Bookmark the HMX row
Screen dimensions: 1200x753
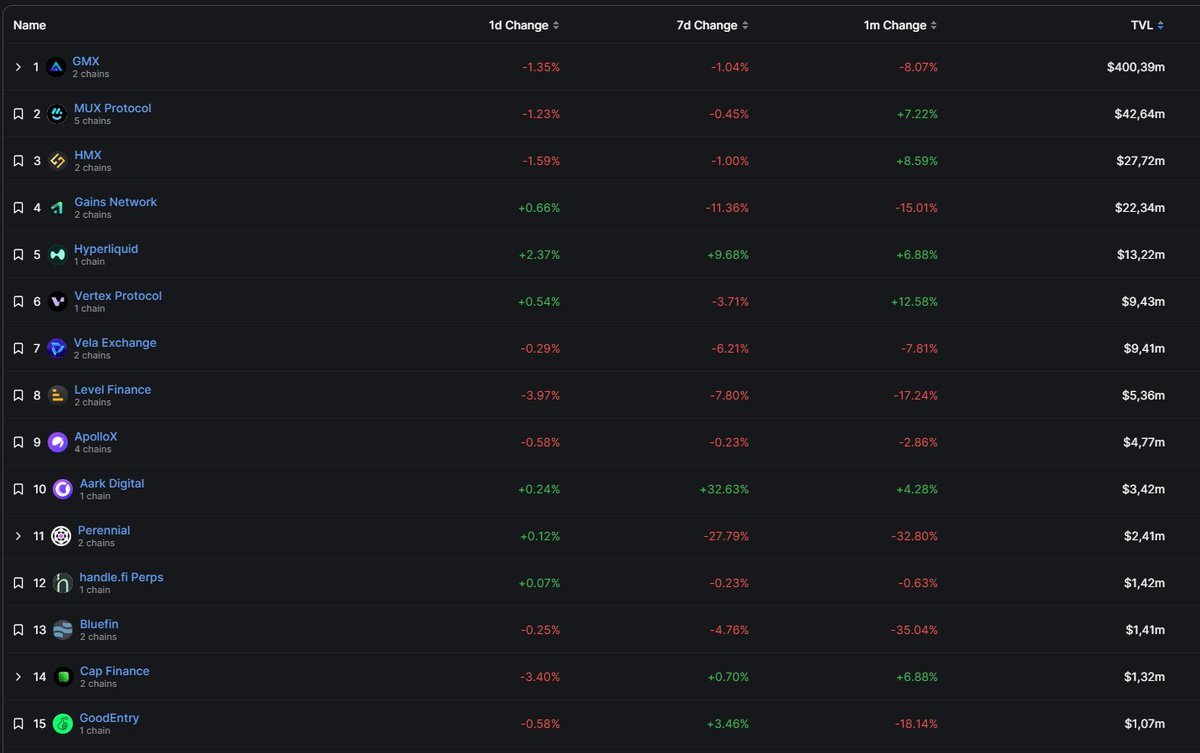(x=18, y=161)
